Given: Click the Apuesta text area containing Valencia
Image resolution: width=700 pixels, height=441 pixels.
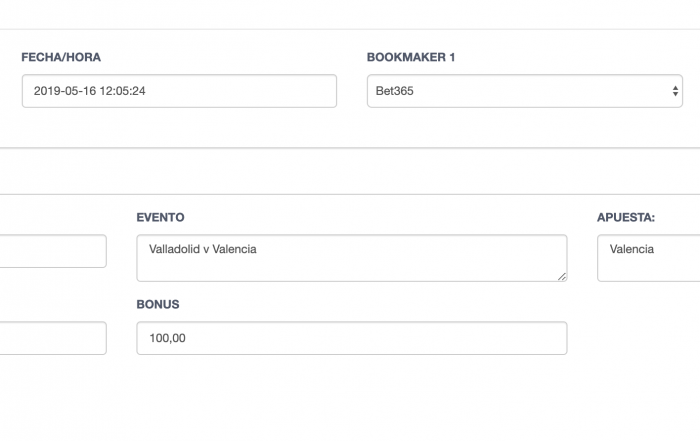Looking at the screenshot, I should point(649,258).
